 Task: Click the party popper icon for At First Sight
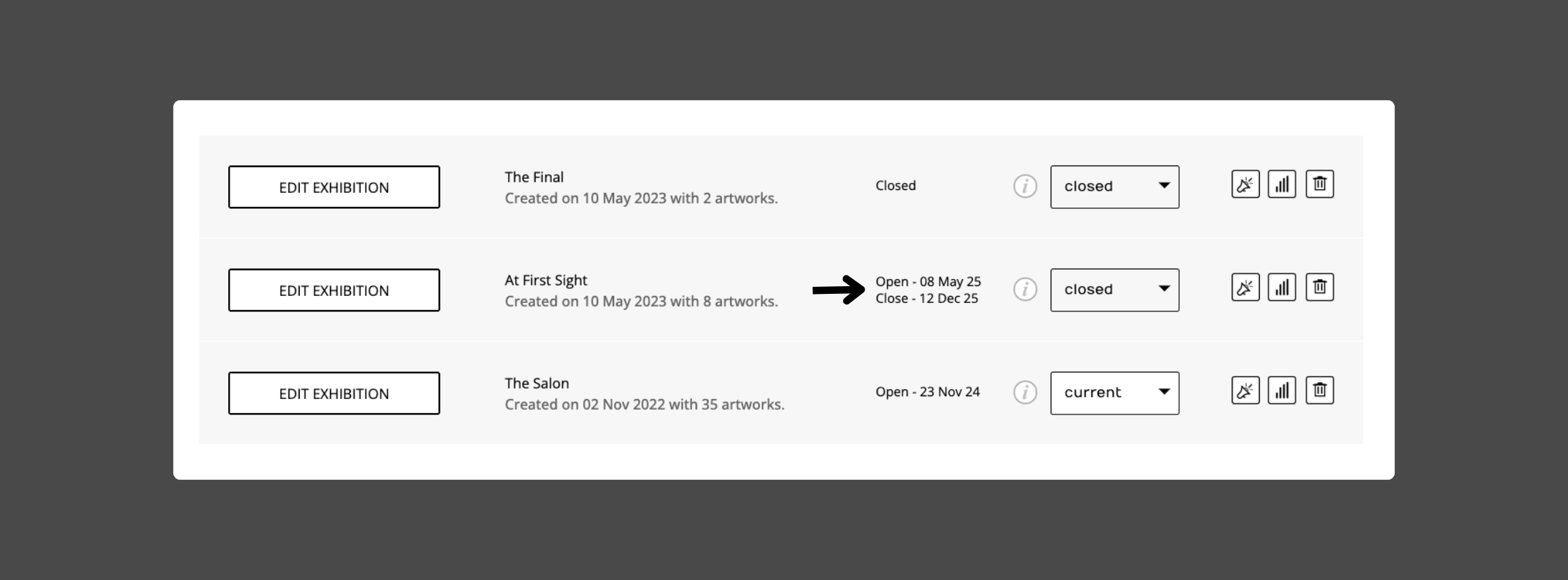pos(1245,288)
